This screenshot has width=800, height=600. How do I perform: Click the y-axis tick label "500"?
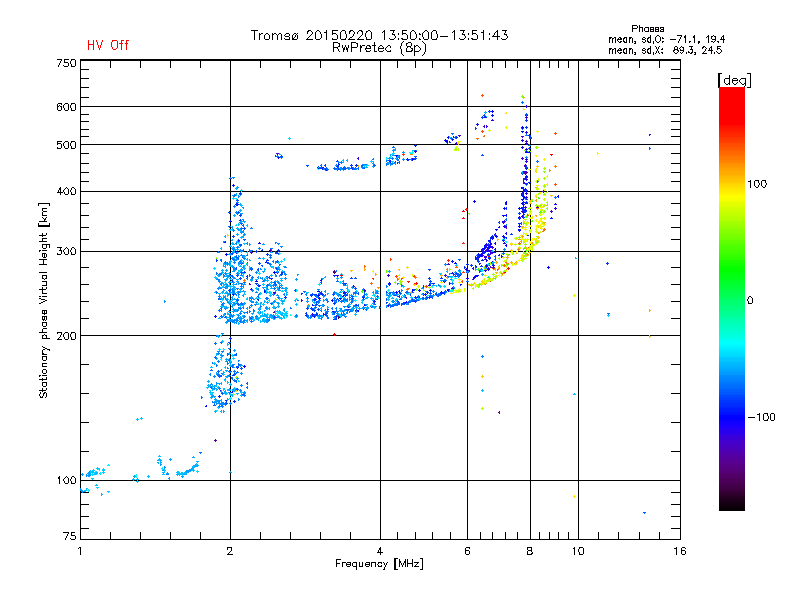66,145
